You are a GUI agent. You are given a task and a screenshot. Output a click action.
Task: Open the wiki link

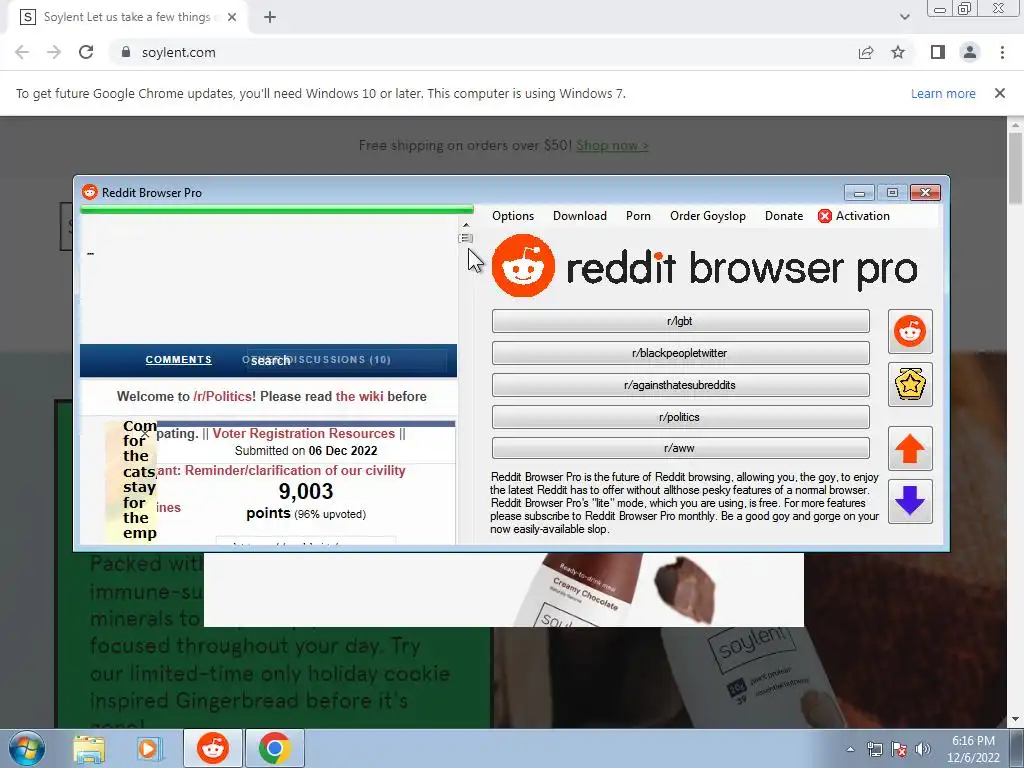click(x=359, y=396)
